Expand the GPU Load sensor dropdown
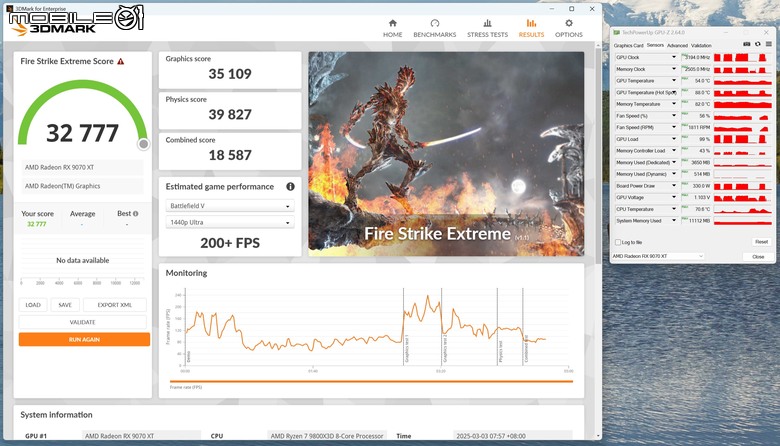Viewport: 780px width, 446px height. (x=674, y=139)
